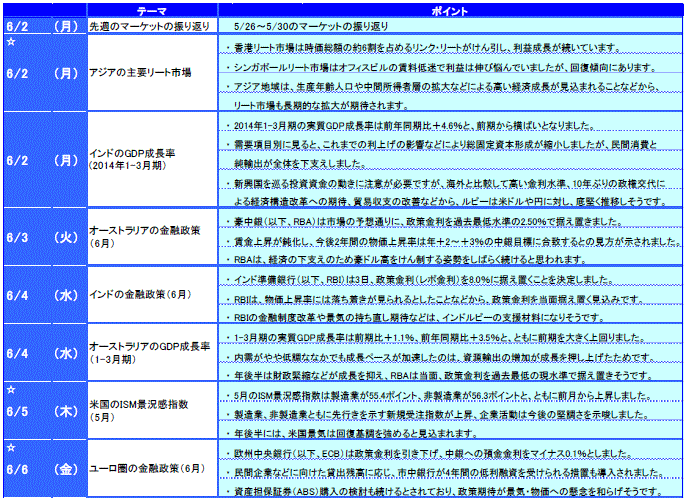The image size is (687, 501).
Task: Click the bullet point starting with シンガポールリート市場
Action: click(432, 66)
